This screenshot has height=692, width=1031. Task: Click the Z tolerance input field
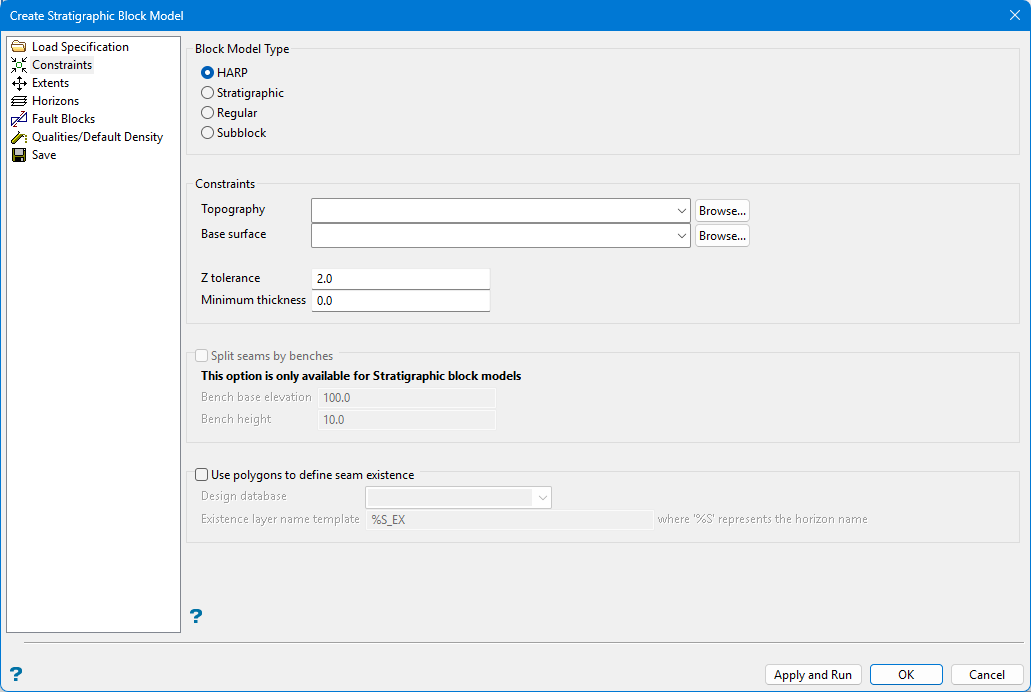click(x=400, y=279)
